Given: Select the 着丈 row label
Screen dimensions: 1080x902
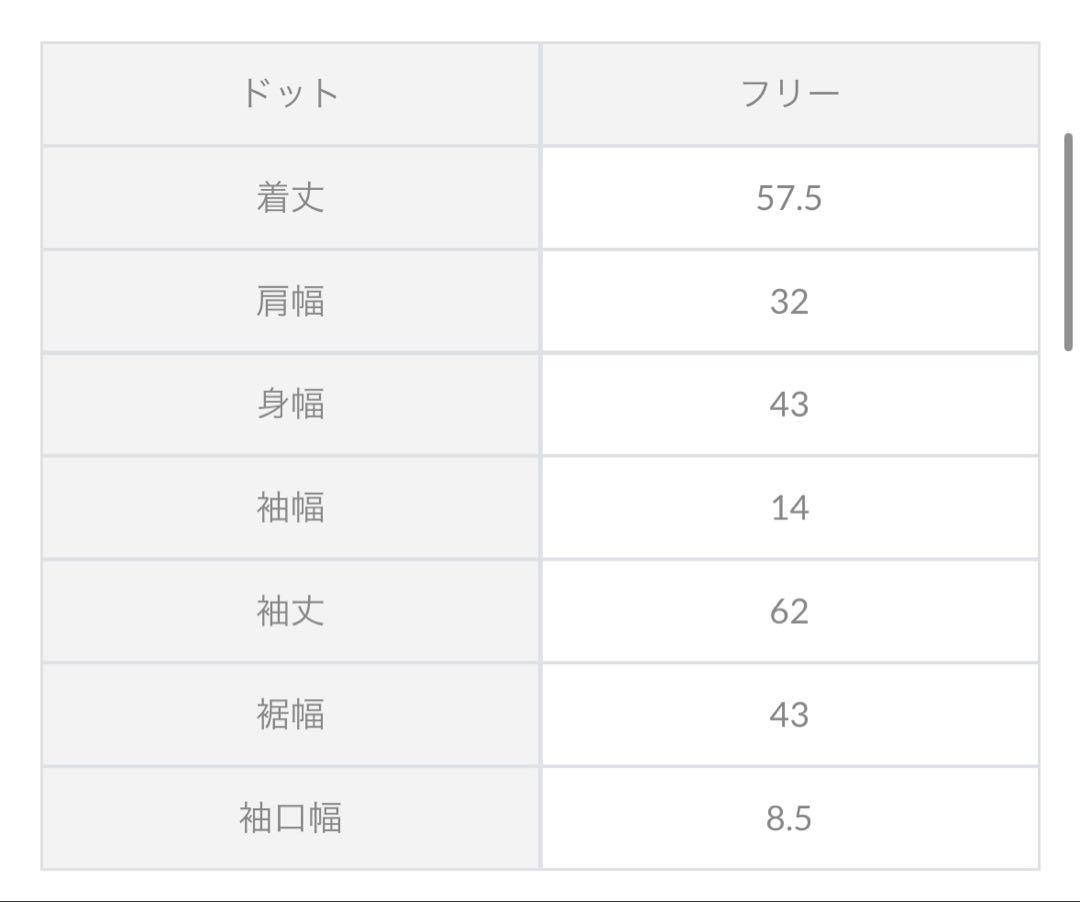Looking at the screenshot, I should point(290,198).
